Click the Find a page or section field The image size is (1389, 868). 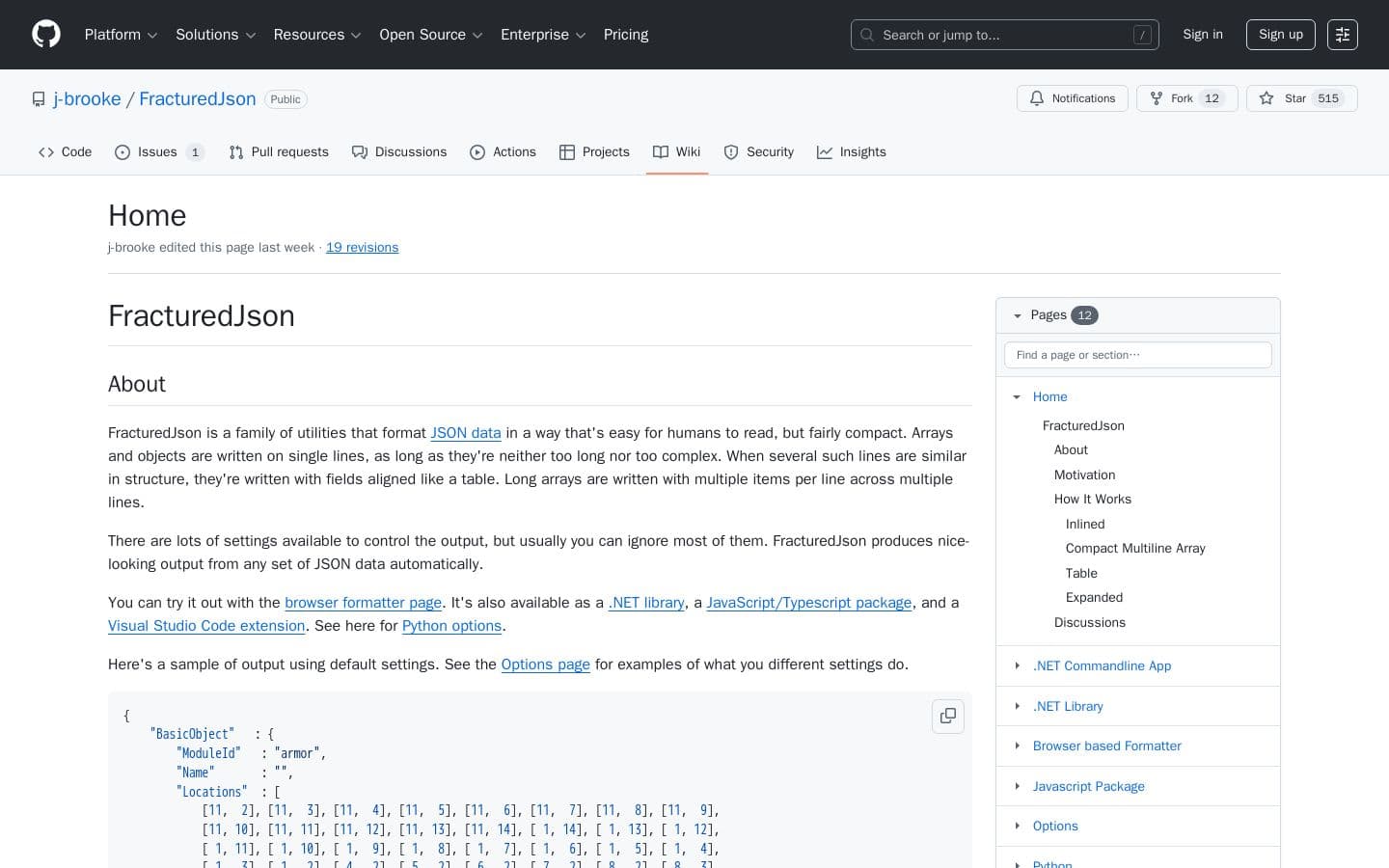pyautogui.click(x=1138, y=355)
